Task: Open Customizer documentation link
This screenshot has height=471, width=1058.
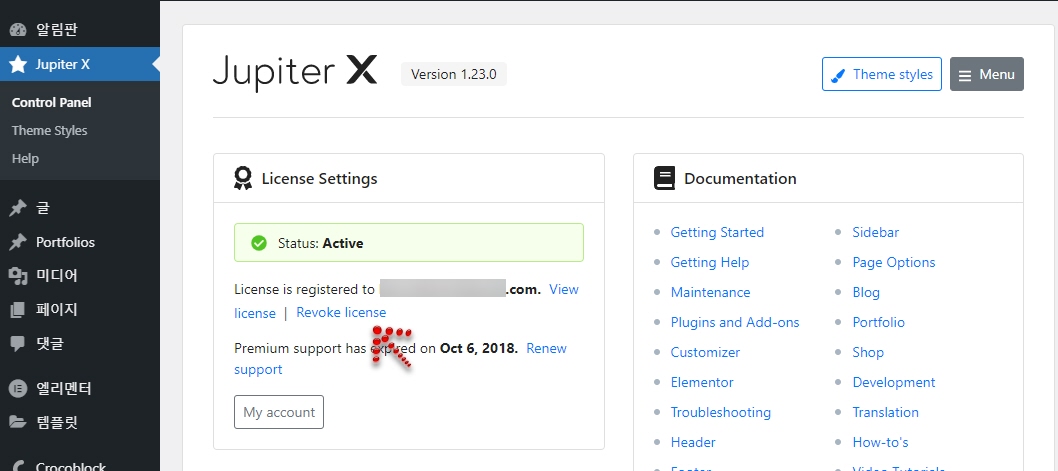Action: [705, 352]
